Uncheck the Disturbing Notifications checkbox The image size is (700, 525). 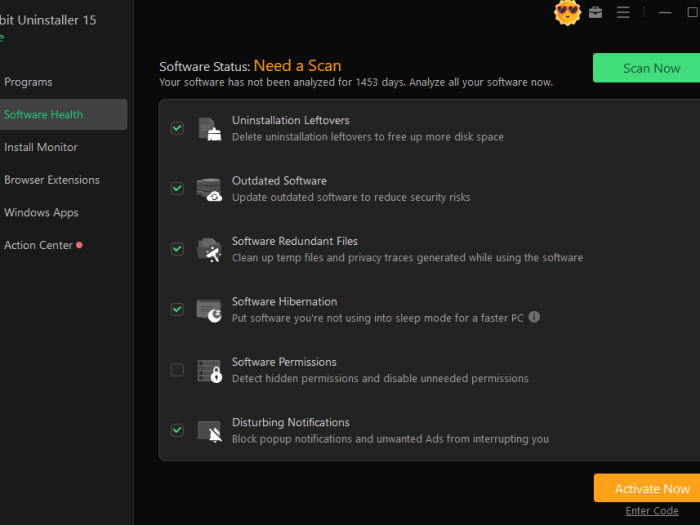[x=177, y=430]
